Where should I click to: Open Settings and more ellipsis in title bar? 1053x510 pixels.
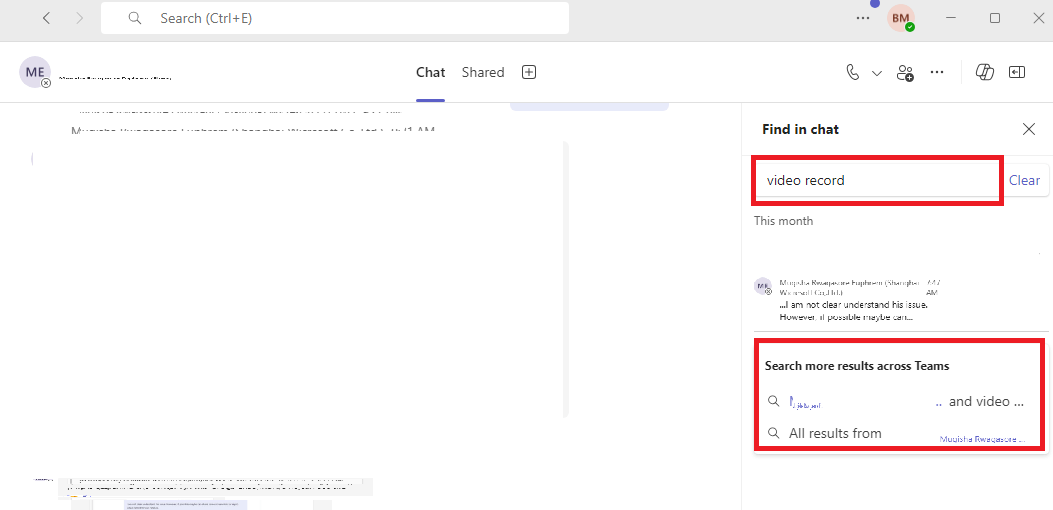[x=863, y=18]
